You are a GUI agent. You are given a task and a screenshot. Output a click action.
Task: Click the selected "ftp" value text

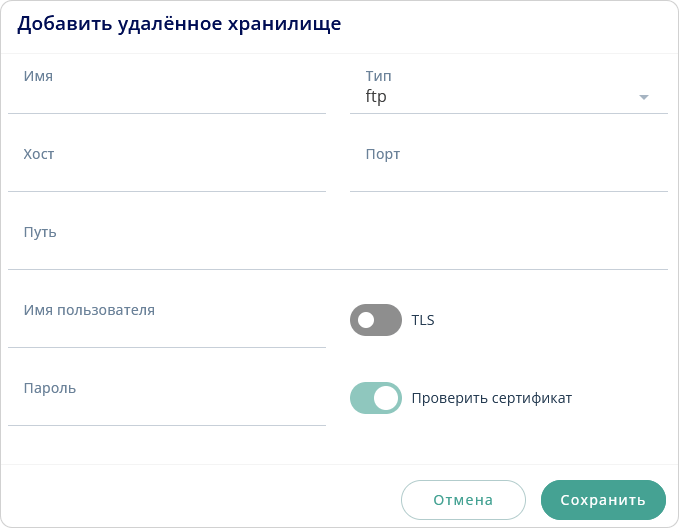point(376,97)
